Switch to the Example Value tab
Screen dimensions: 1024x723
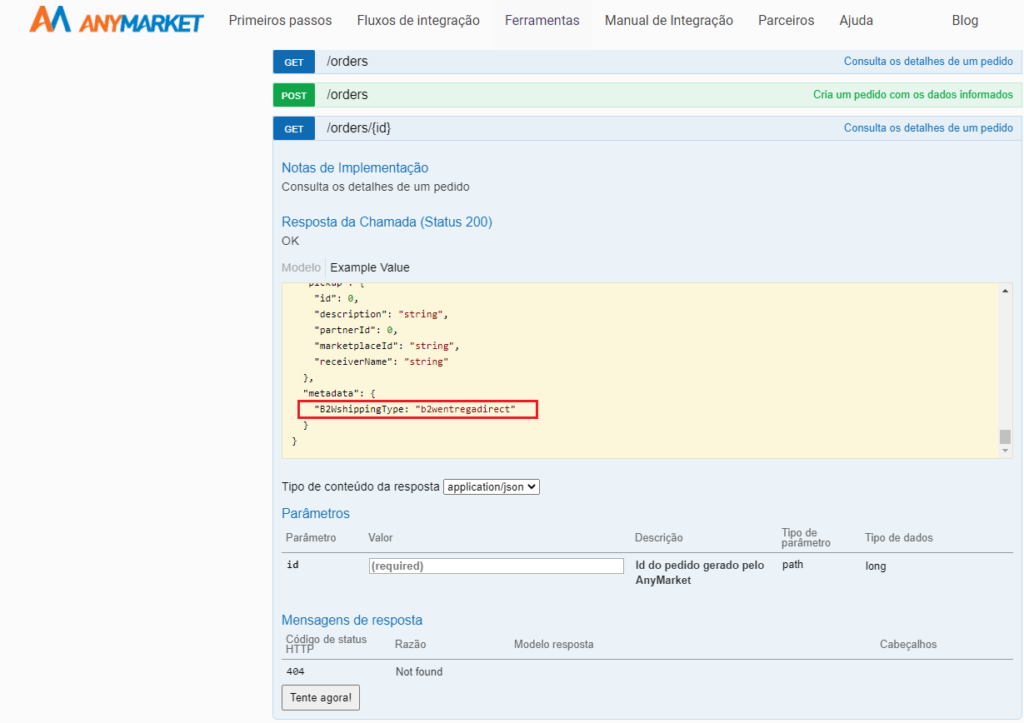(x=370, y=267)
